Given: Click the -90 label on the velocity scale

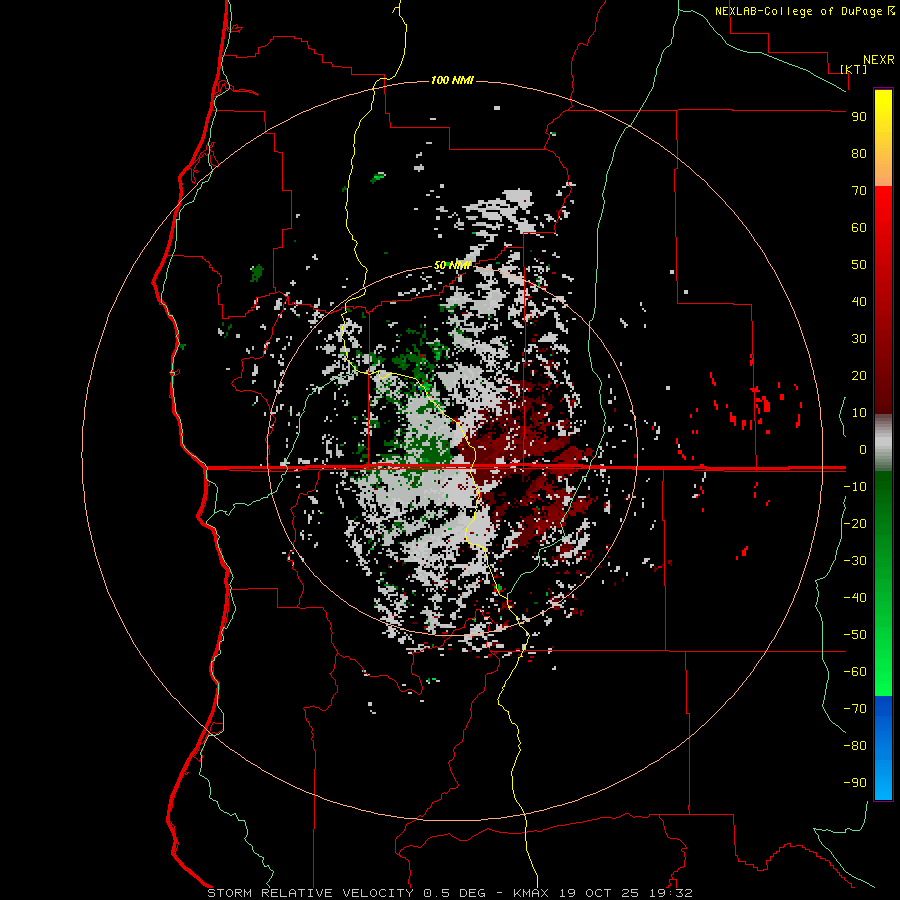Looking at the screenshot, I should click(855, 783).
